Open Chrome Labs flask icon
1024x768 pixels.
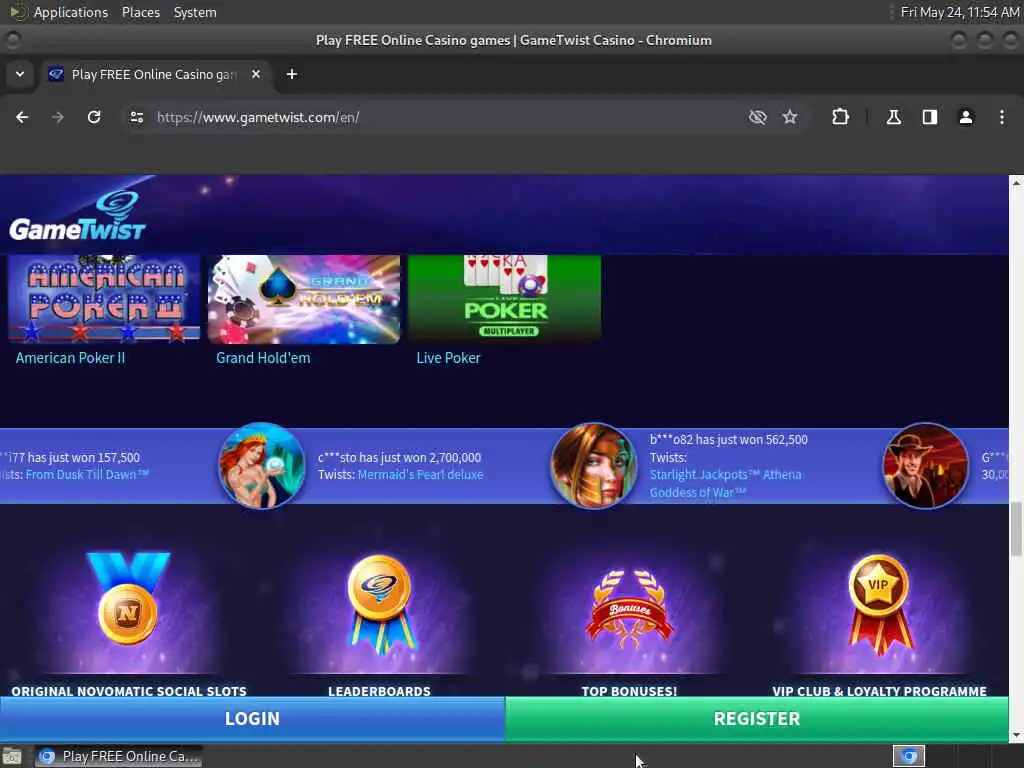pyautogui.click(x=894, y=117)
